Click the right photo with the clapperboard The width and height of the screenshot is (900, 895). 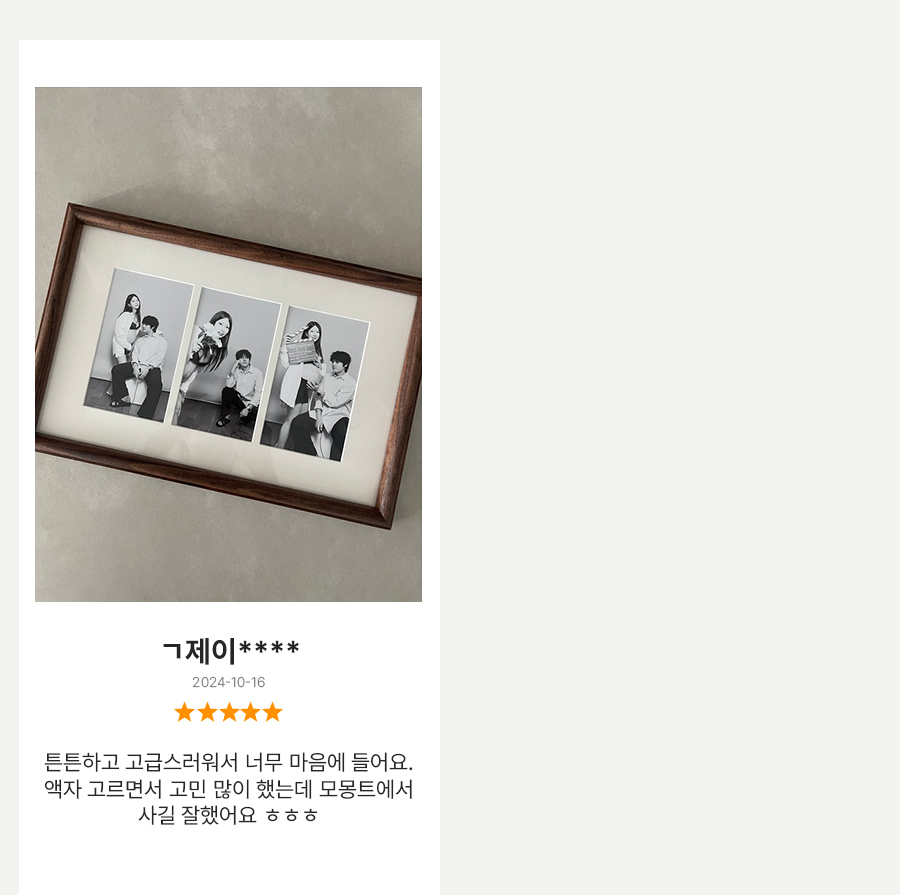coord(315,383)
